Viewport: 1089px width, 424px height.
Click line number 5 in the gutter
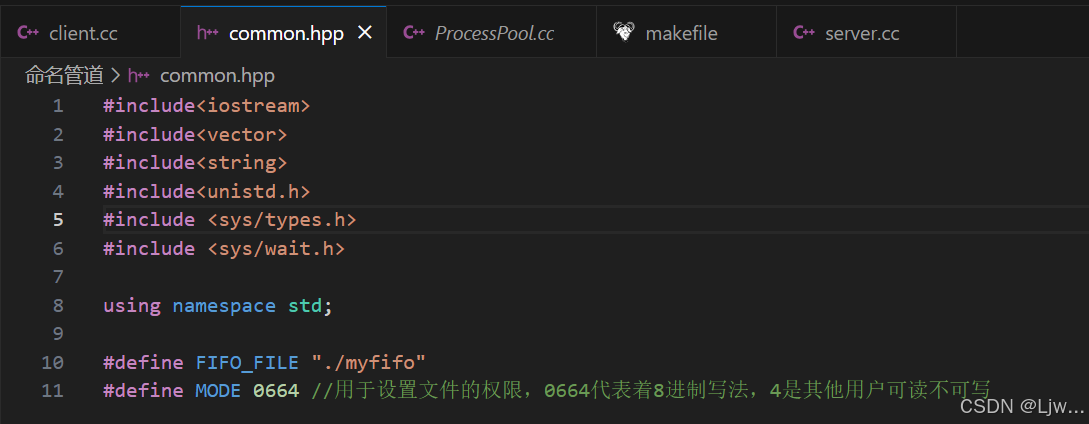pos(58,220)
